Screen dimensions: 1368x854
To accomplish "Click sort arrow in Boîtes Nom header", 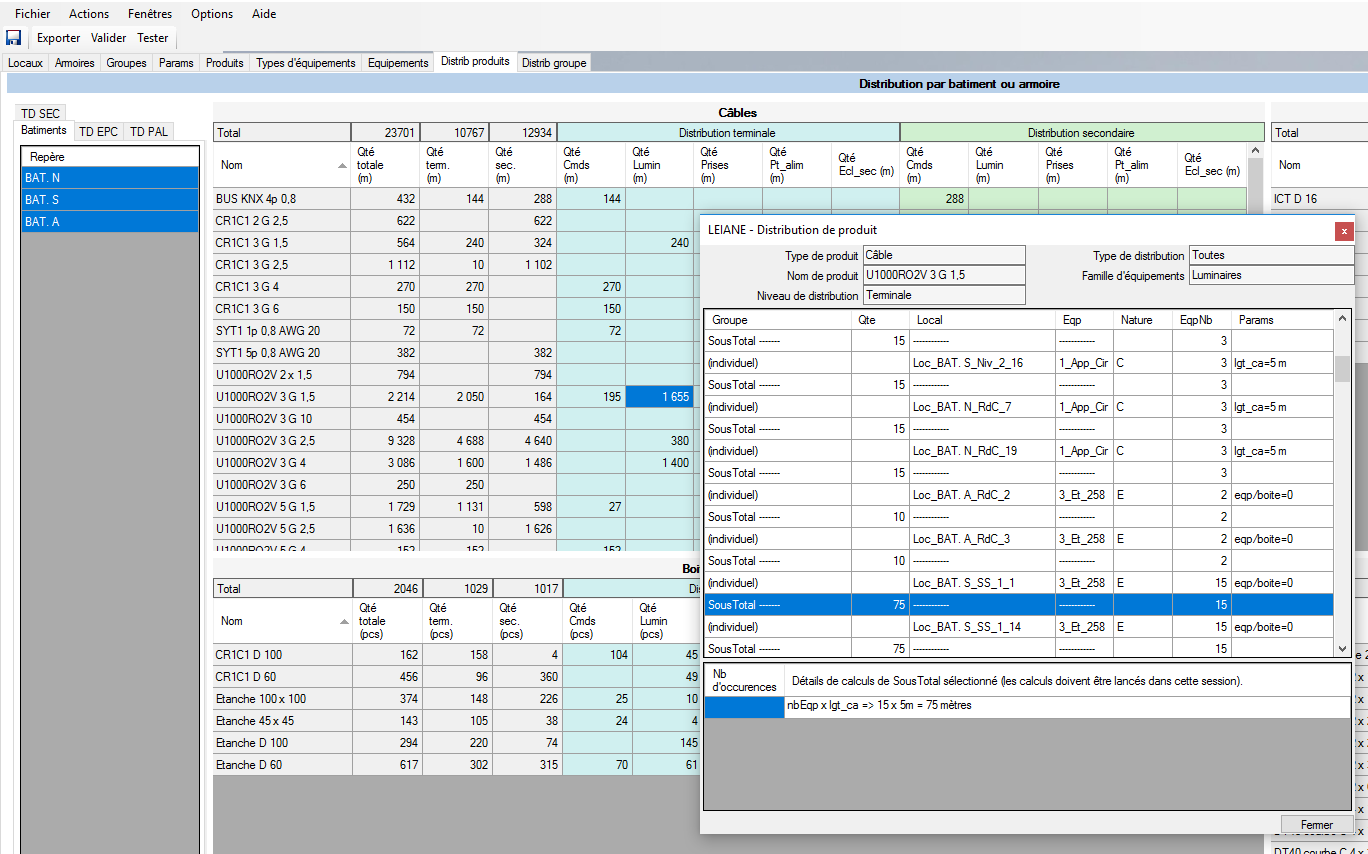I will [343, 621].
